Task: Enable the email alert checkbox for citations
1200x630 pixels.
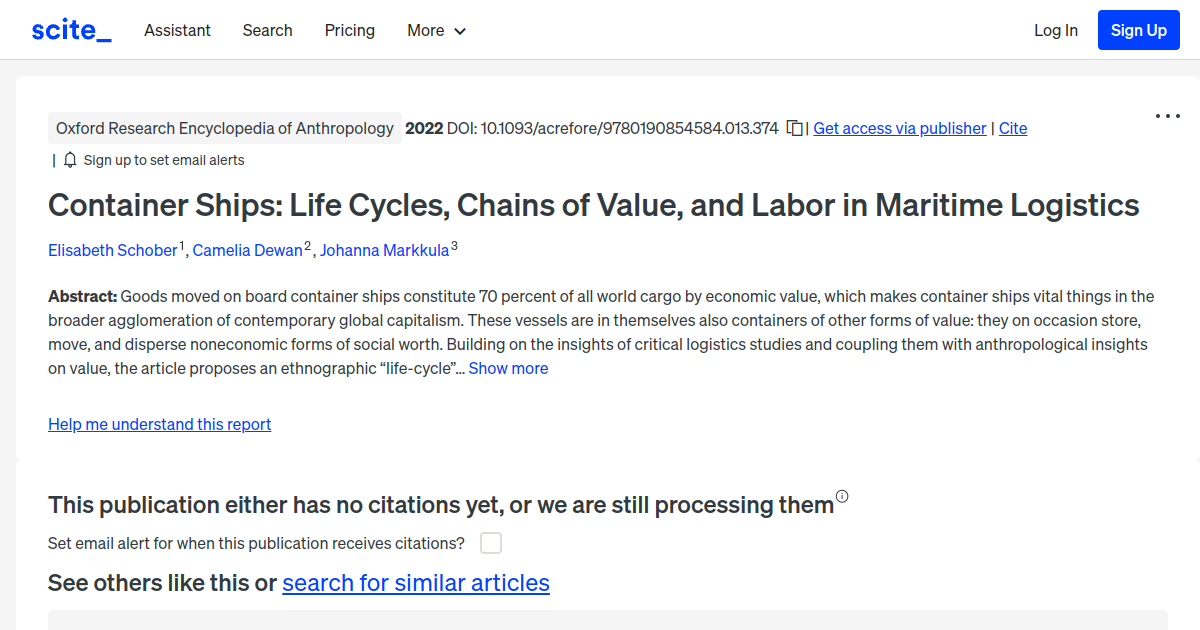Action: click(490, 542)
